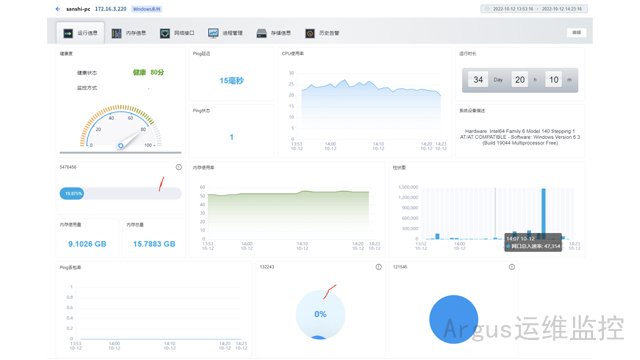640x360 pixels.
Task: Click the CPU usage area chart
Action: (x=367, y=110)
